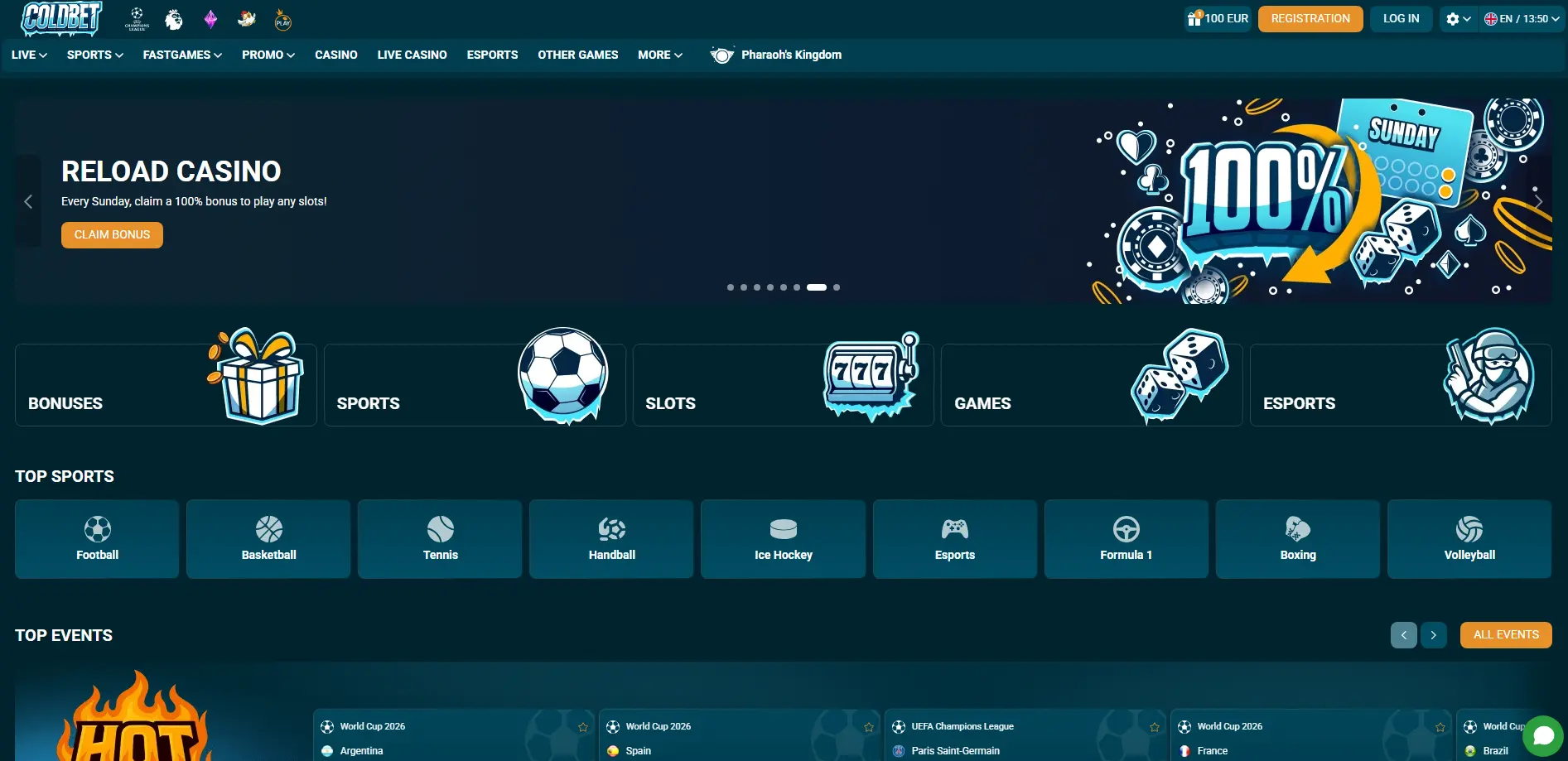The width and height of the screenshot is (1568, 761).
Task: Click the REGISTRATION button
Action: tap(1310, 18)
